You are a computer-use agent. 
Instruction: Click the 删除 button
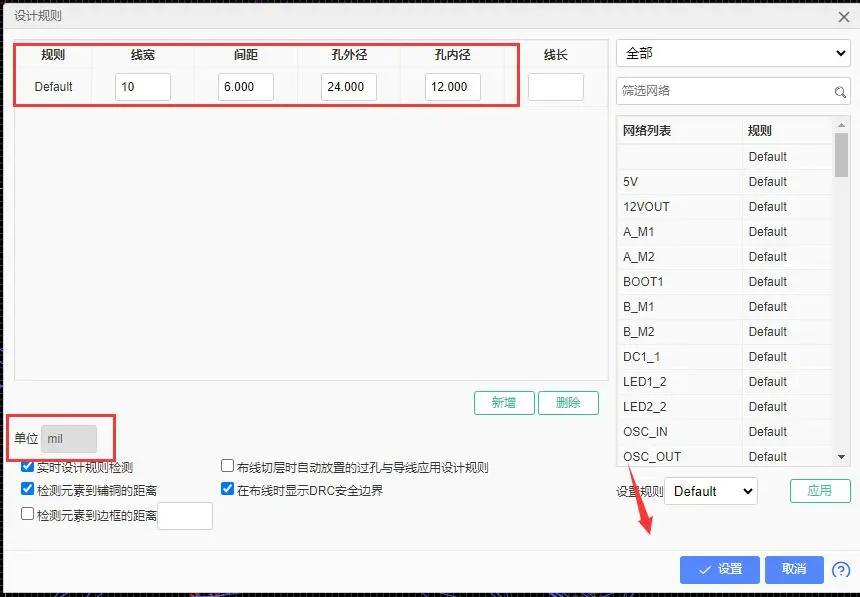tap(568, 402)
